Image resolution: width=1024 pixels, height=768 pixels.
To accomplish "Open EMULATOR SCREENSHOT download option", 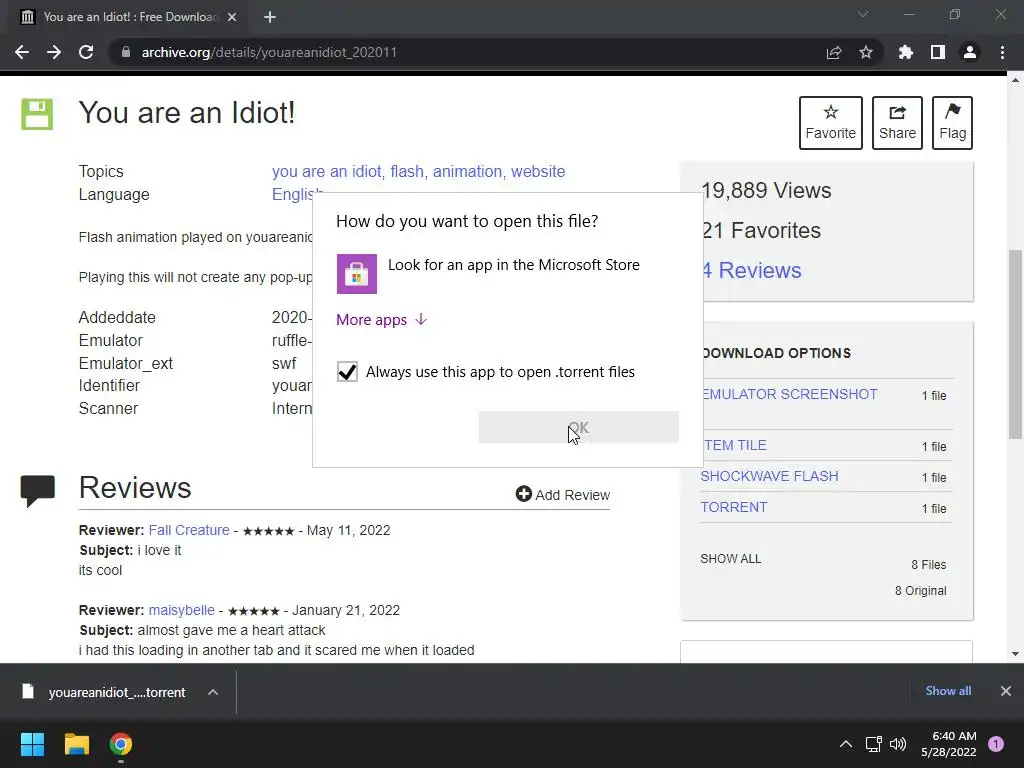I will 789,394.
